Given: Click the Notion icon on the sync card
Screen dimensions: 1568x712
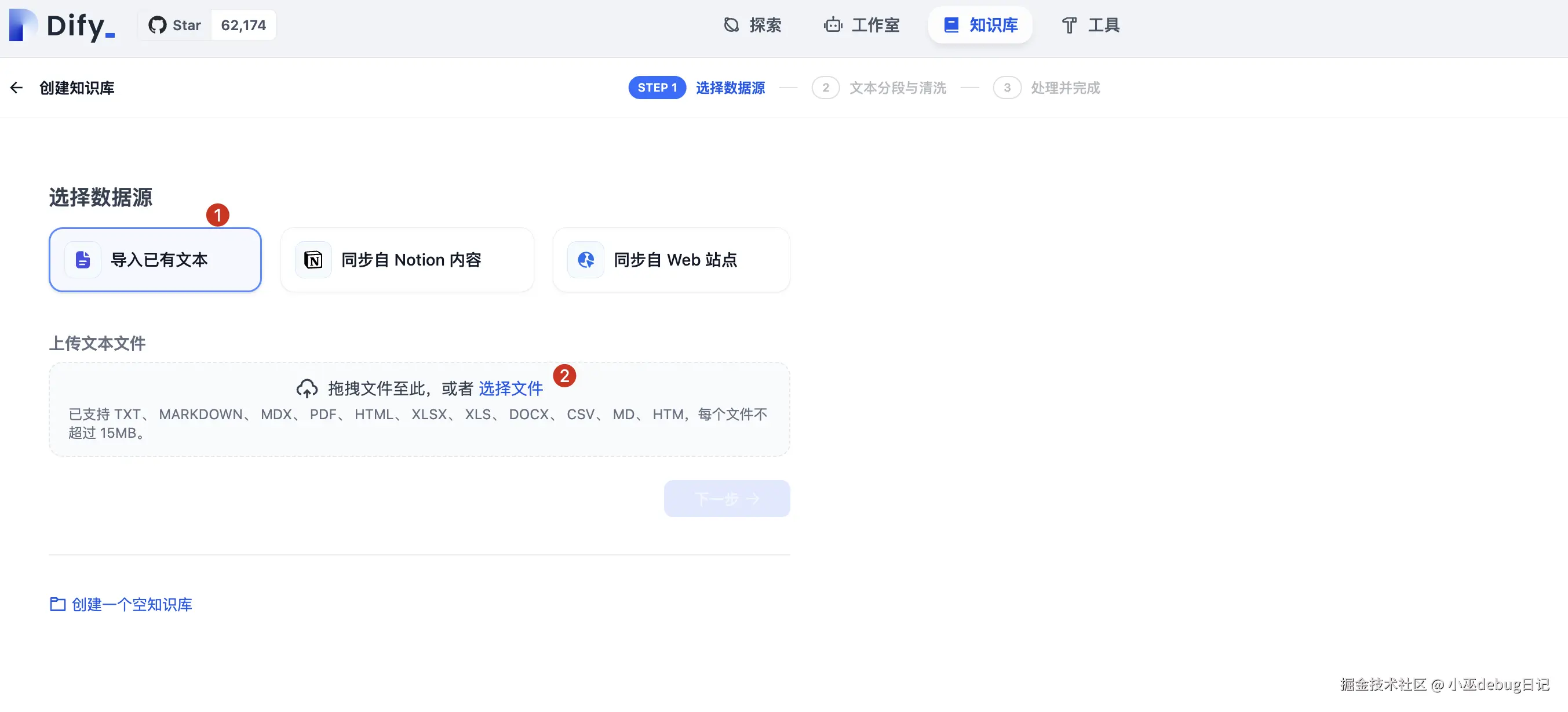Looking at the screenshot, I should 313,260.
